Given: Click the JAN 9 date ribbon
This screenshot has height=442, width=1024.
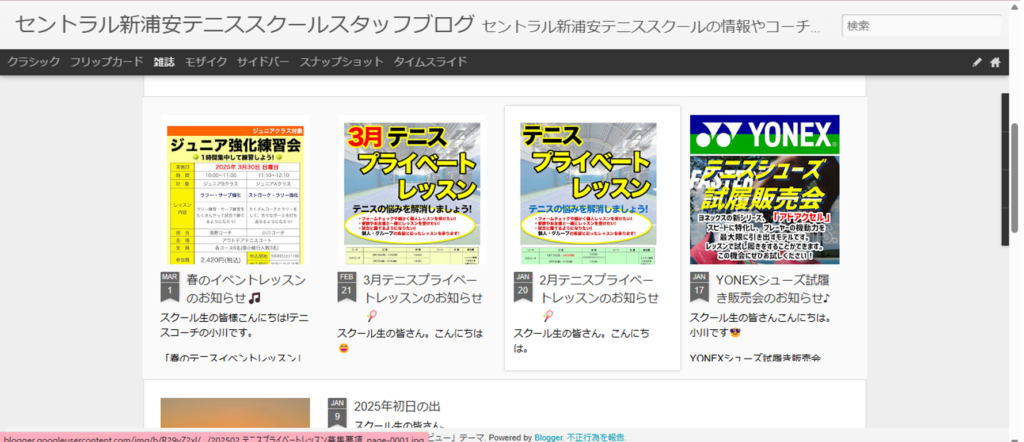Looking at the screenshot, I should [x=337, y=413].
